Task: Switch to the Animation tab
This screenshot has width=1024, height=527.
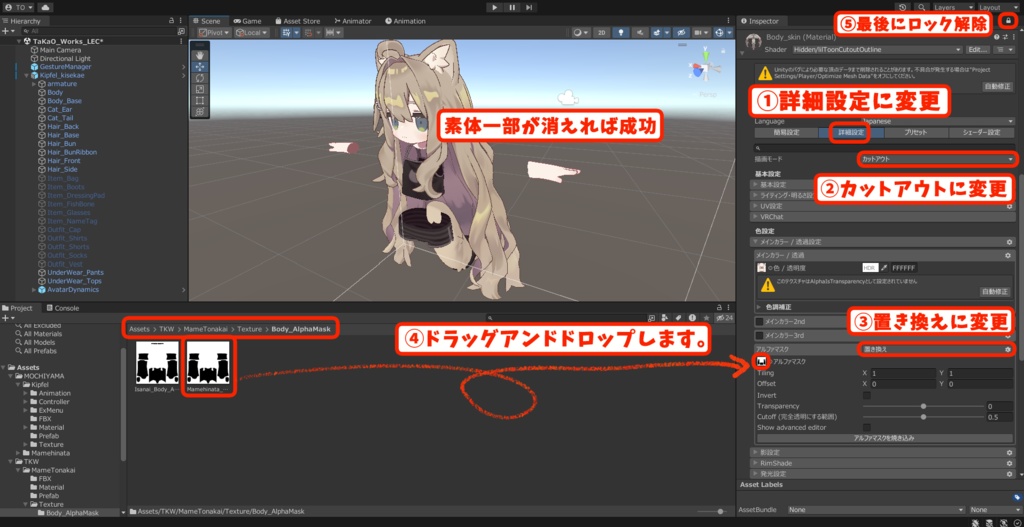Action: pos(406,21)
